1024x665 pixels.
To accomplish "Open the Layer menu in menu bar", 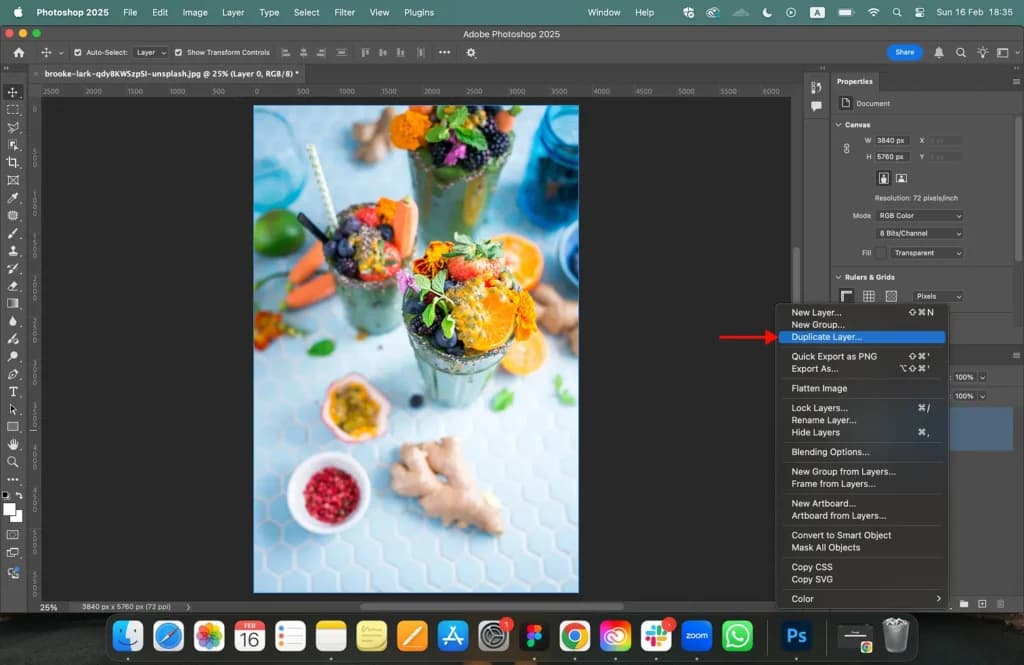I will click(232, 12).
